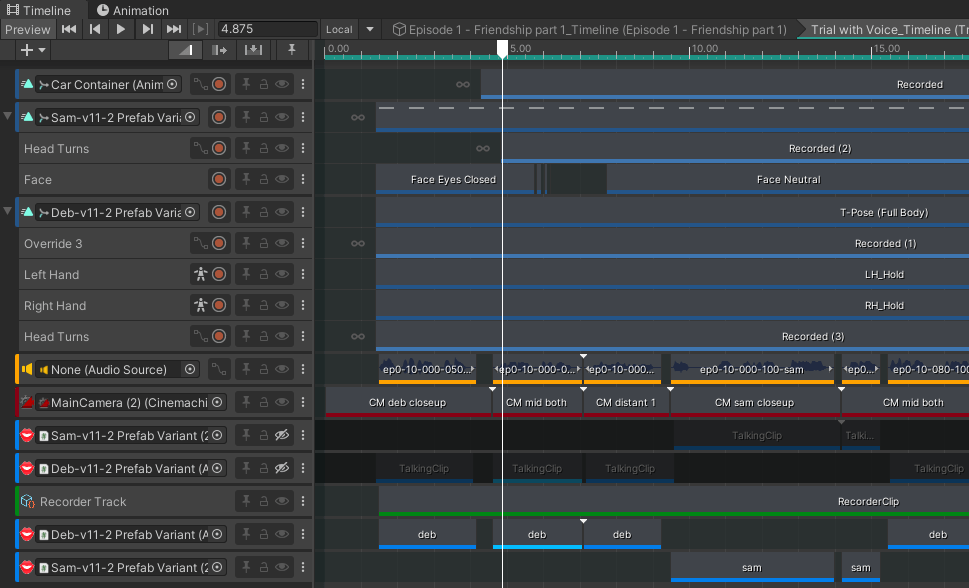This screenshot has height=588, width=969.
Task: Toggle the Preview mode button
Action: 28,30
